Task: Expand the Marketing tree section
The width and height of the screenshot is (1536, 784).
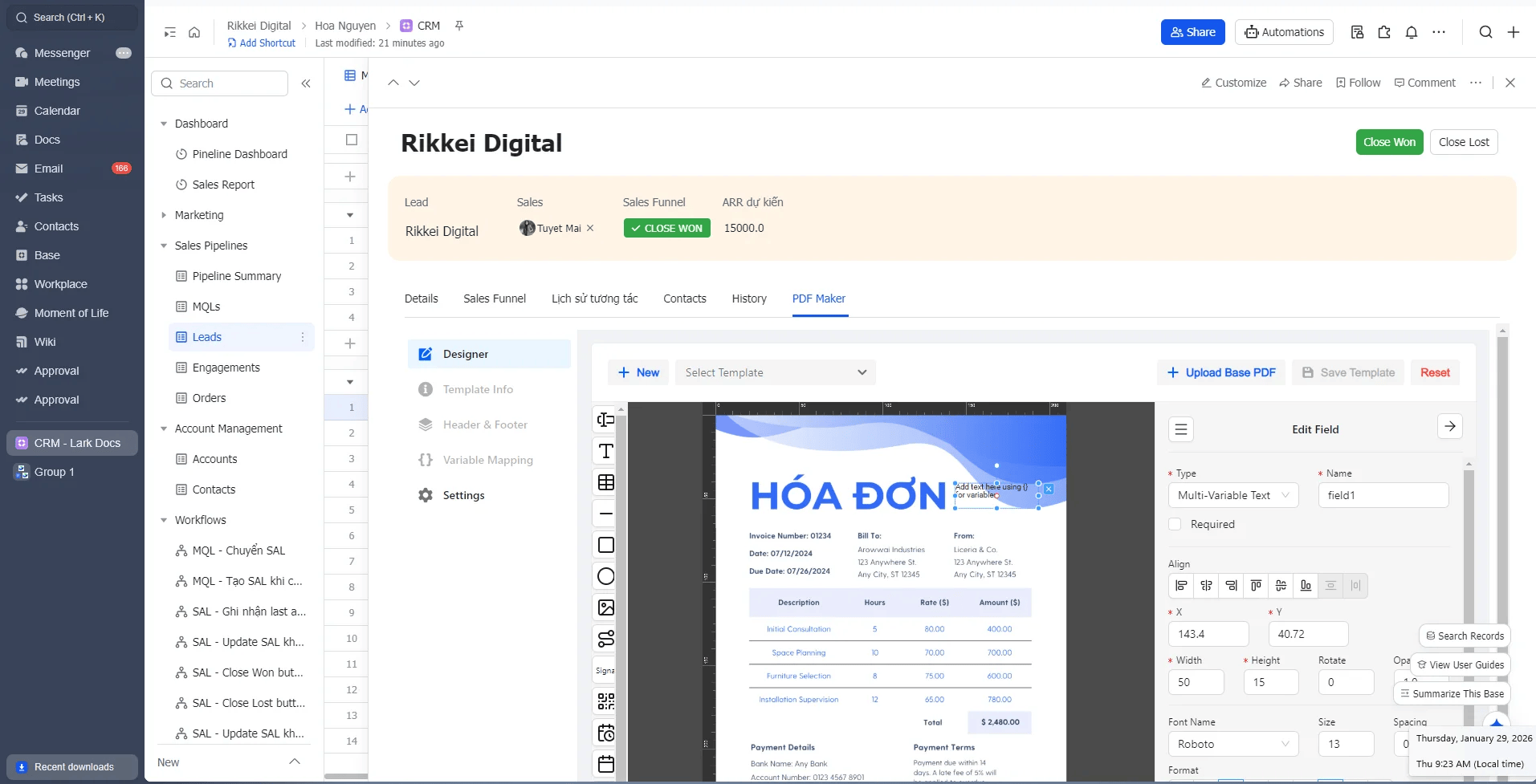Action: [164, 215]
